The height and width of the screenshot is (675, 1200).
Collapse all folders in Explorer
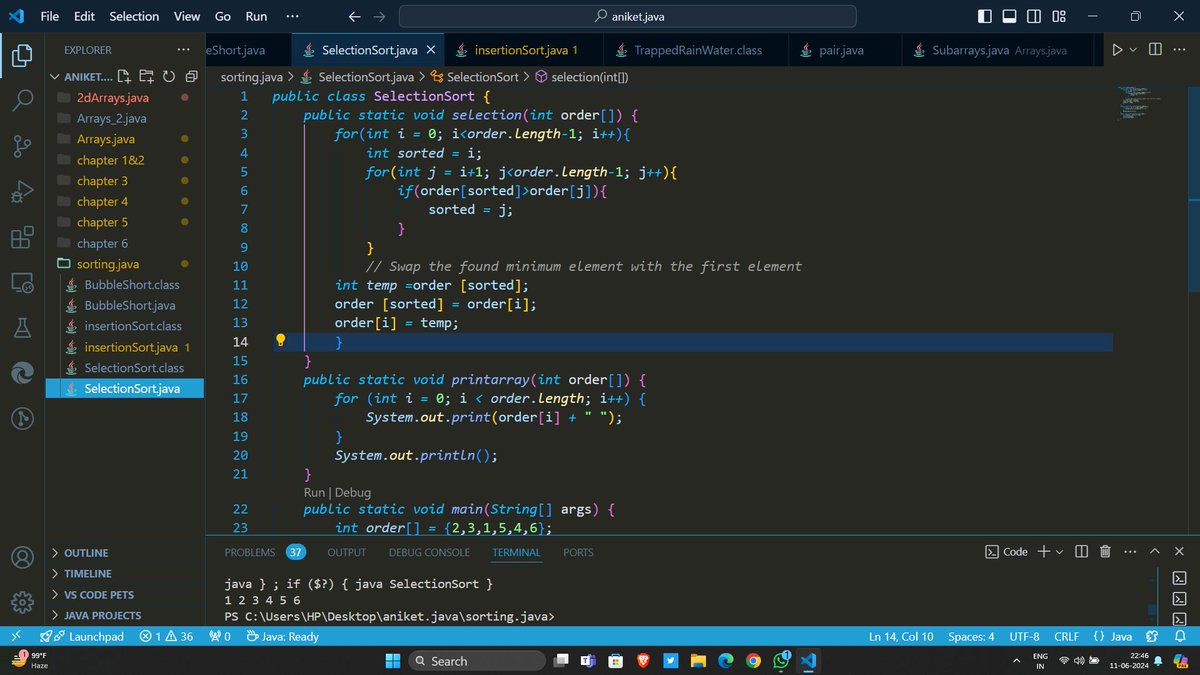[x=190, y=76]
